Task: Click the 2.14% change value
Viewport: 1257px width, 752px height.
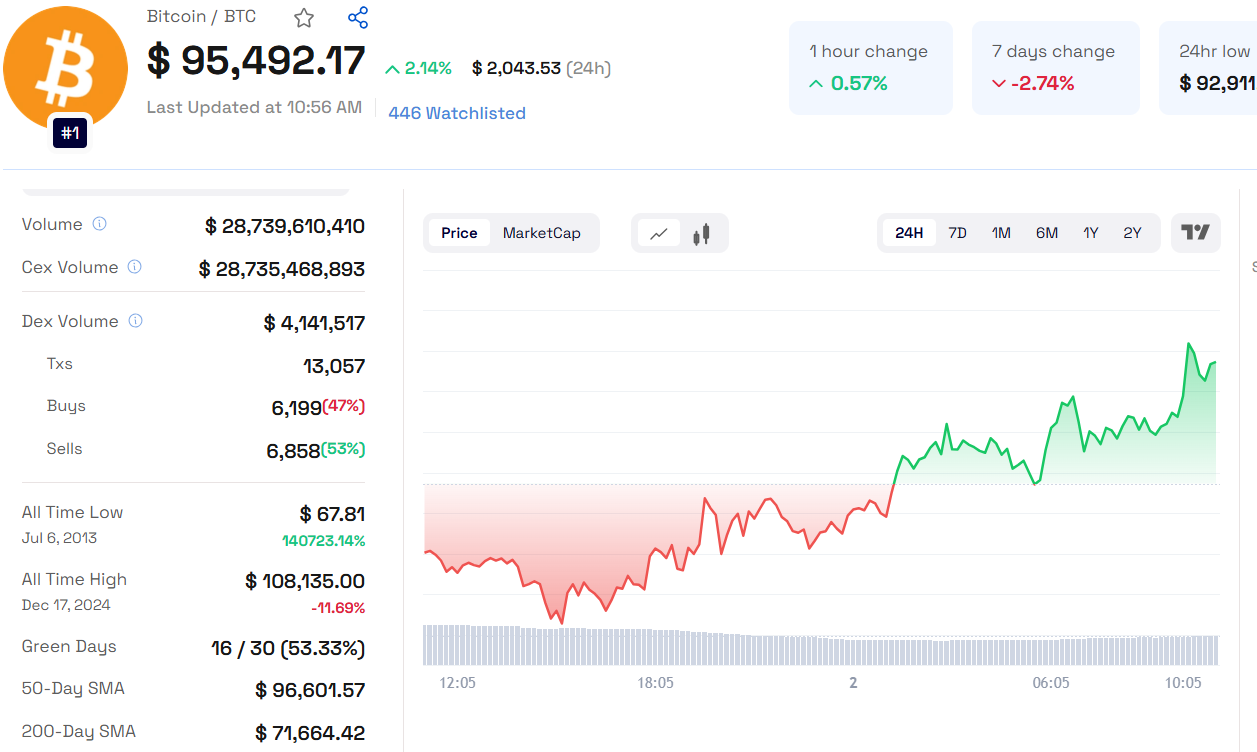Action: click(418, 68)
